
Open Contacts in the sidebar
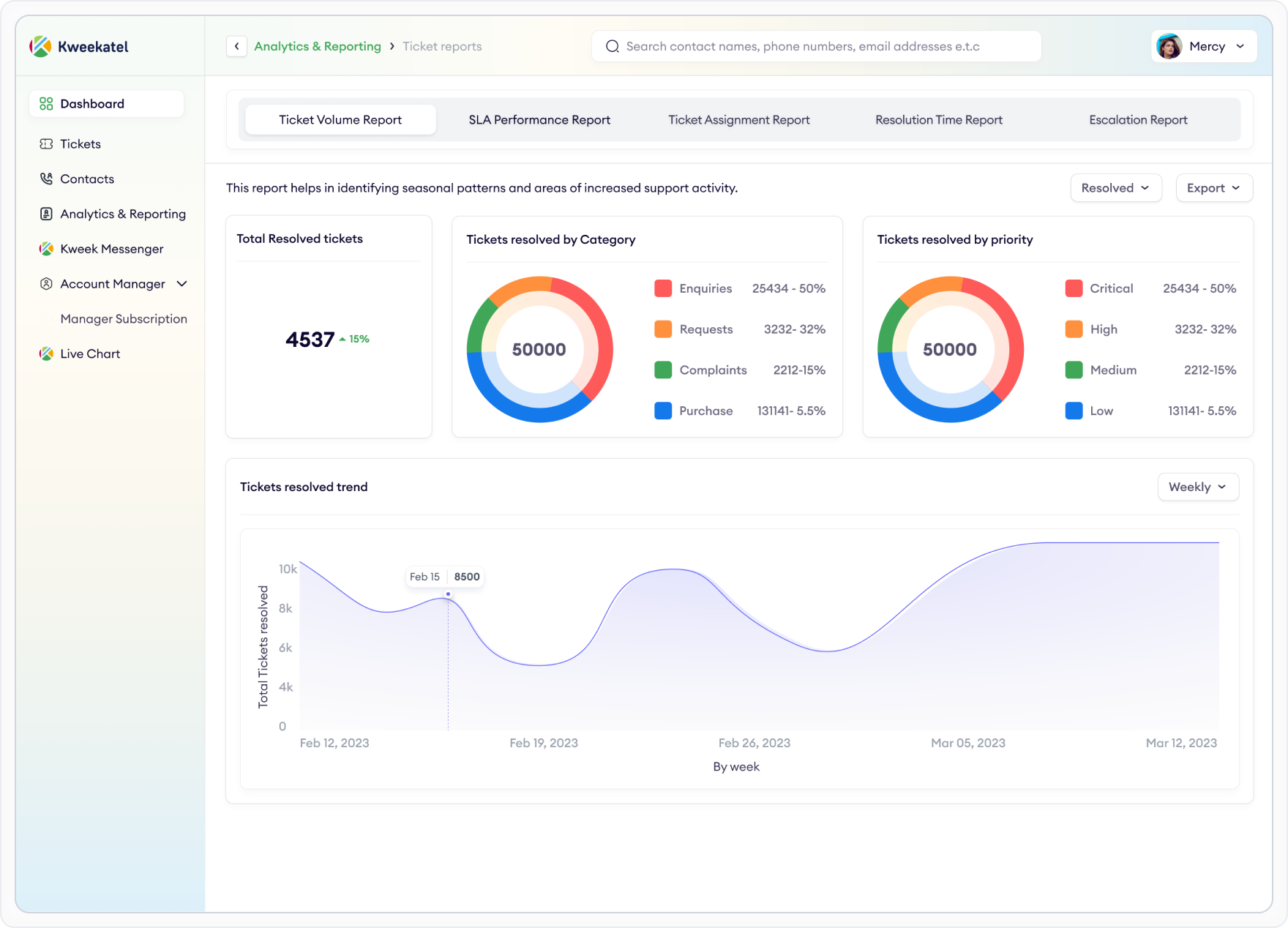[x=87, y=179]
